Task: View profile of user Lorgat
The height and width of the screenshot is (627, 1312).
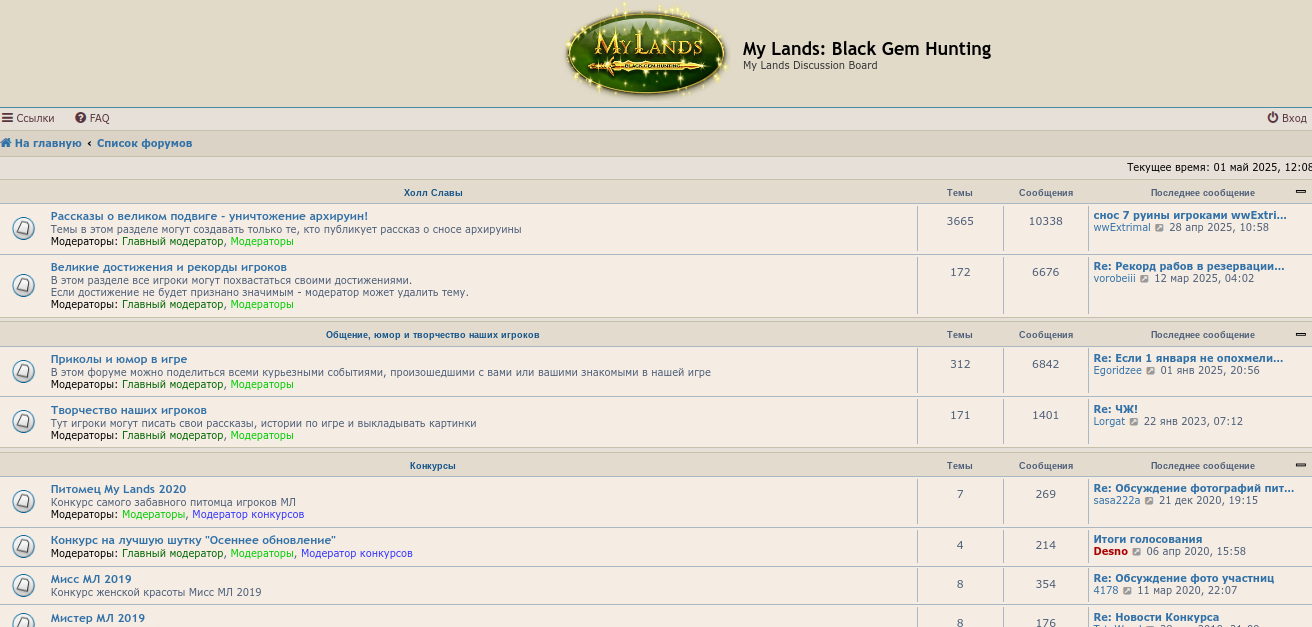Action: (x=1110, y=422)
